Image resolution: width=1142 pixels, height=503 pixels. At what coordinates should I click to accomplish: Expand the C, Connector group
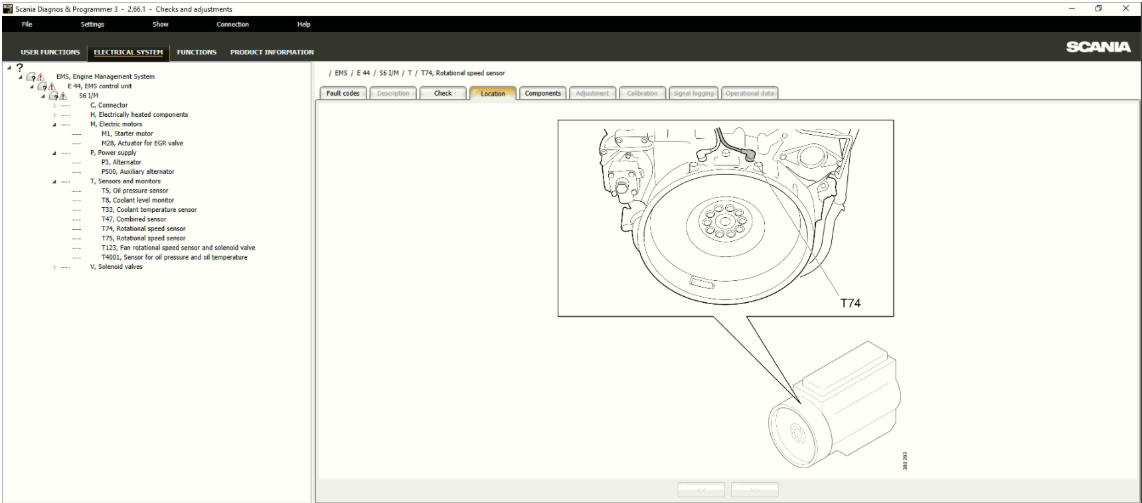pos(55,106)
